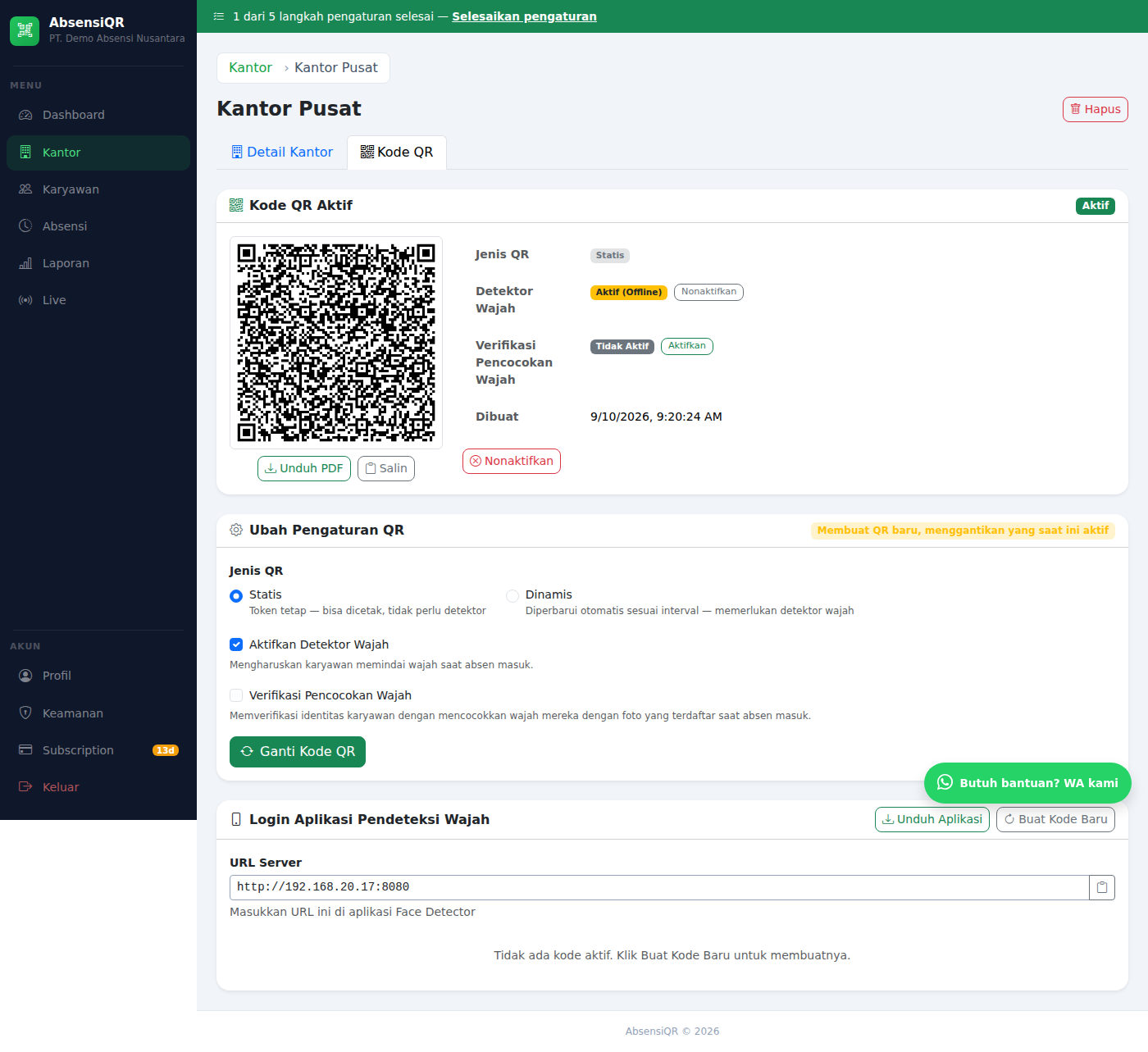The height and width of the screenshot is (1052, 1148).
Task: Click the QR code image
Action: tap(336, 343)
